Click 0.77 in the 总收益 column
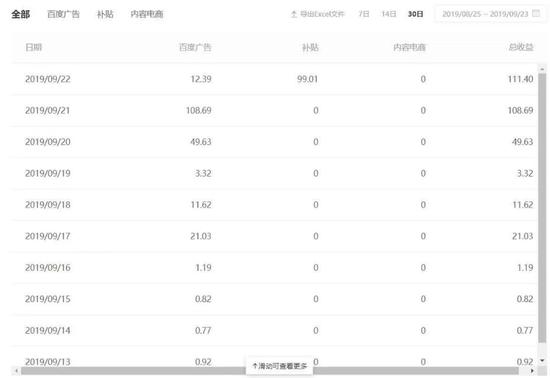Image resolution: width=550 pixels, height=378 pixels. click(525, 330)
